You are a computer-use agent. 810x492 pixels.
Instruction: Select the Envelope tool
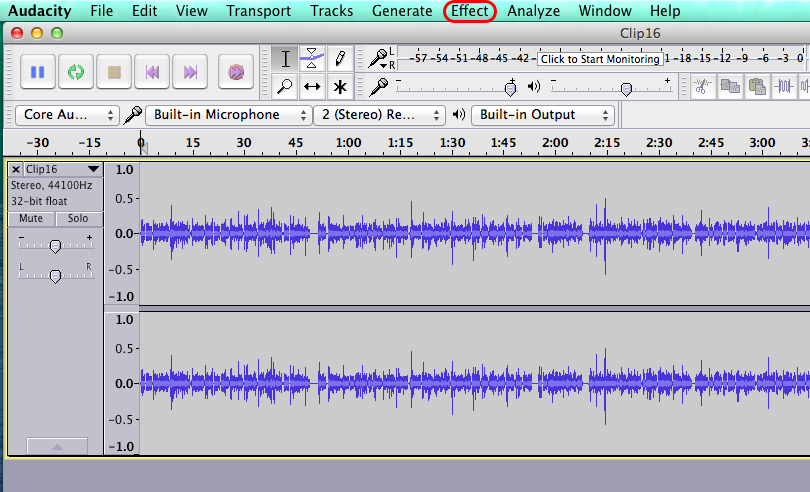(x=312, y=58)
